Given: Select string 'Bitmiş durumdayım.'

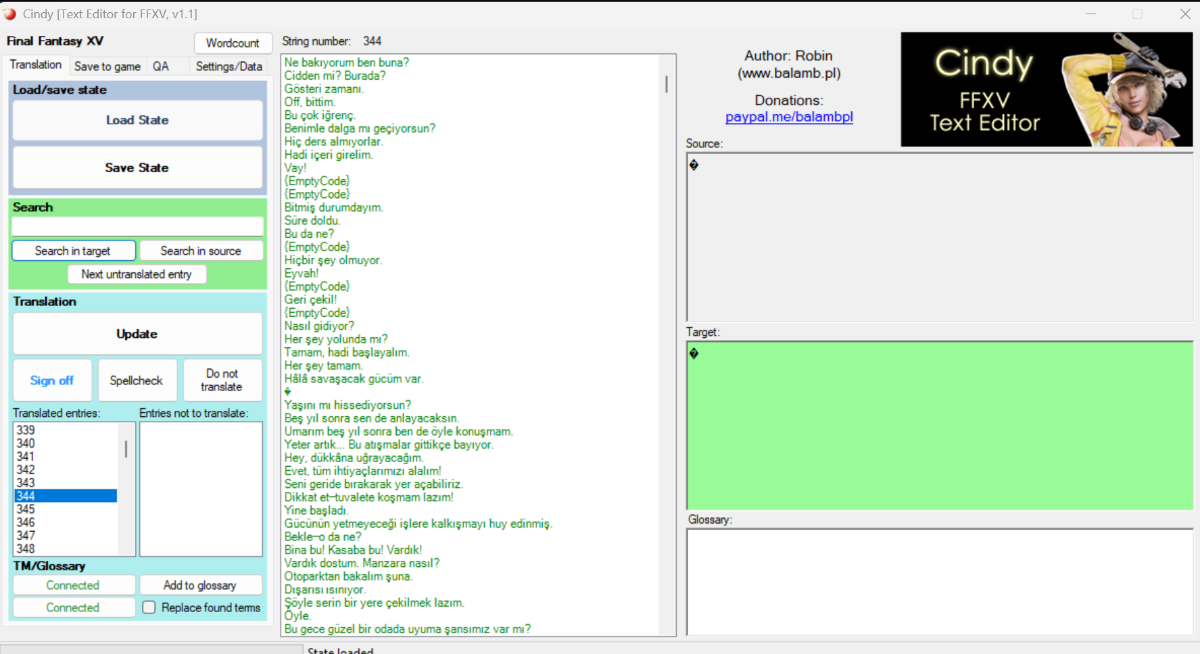Looking at the screenshot, I should pos(333,207).
